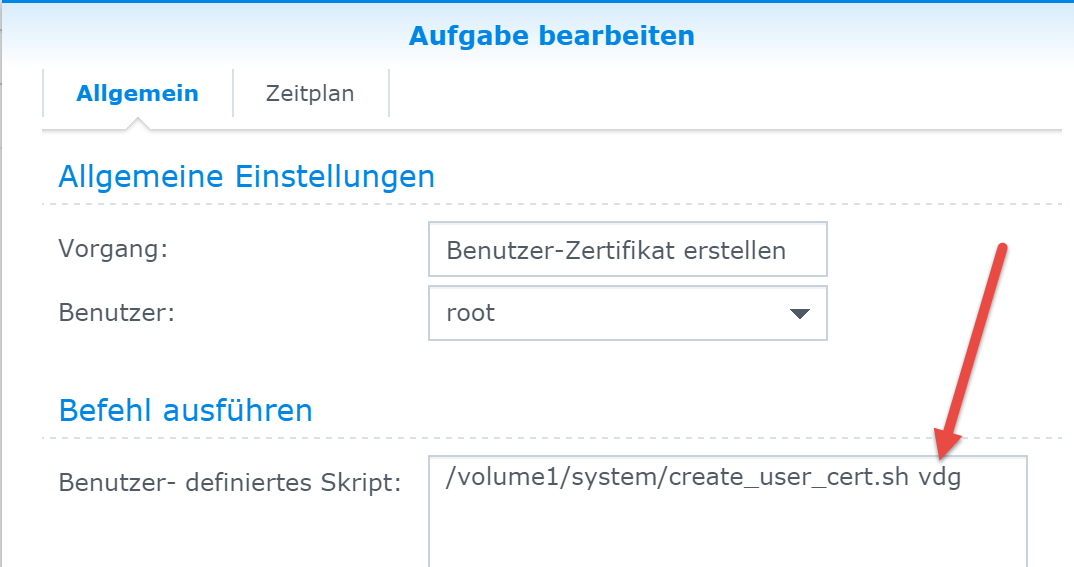This screenshot has width=1074, height=567.
Task: Open the Zeitplan tab
Action: [310, 94]
